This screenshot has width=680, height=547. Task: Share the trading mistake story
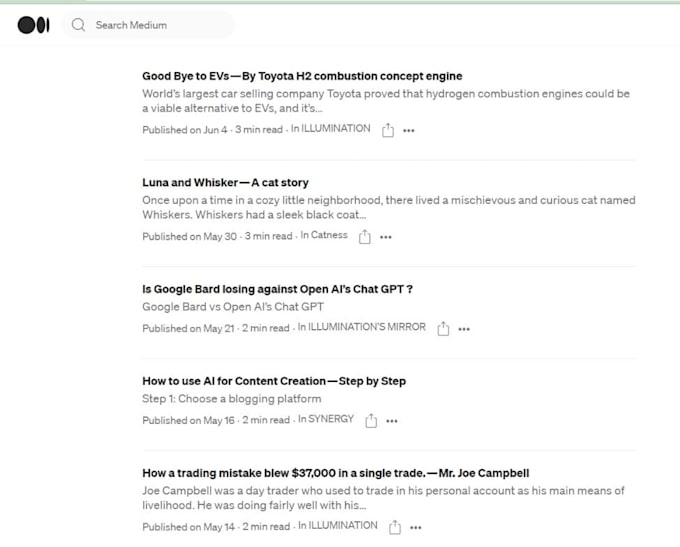coord(395,527)
